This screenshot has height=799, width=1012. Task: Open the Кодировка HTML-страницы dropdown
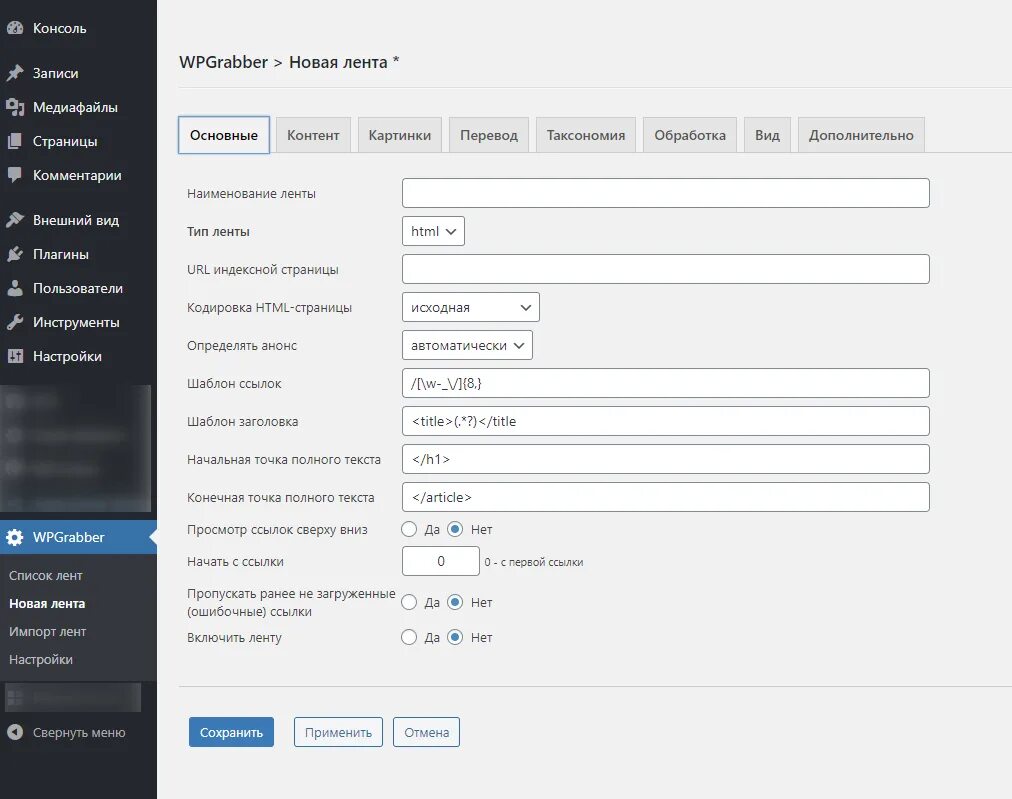(x=471, y=307)
